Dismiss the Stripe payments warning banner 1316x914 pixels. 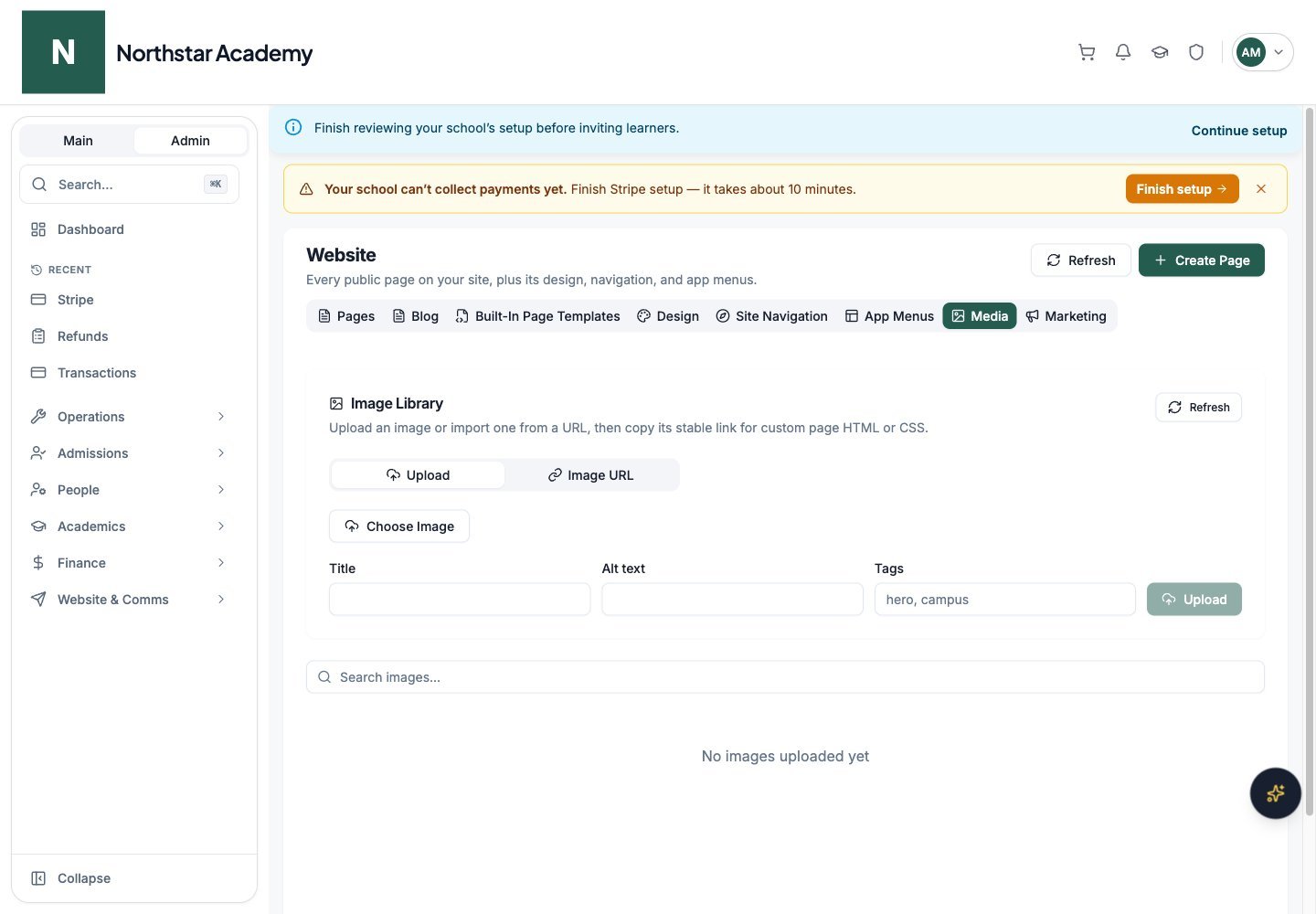coord(1261,189)
